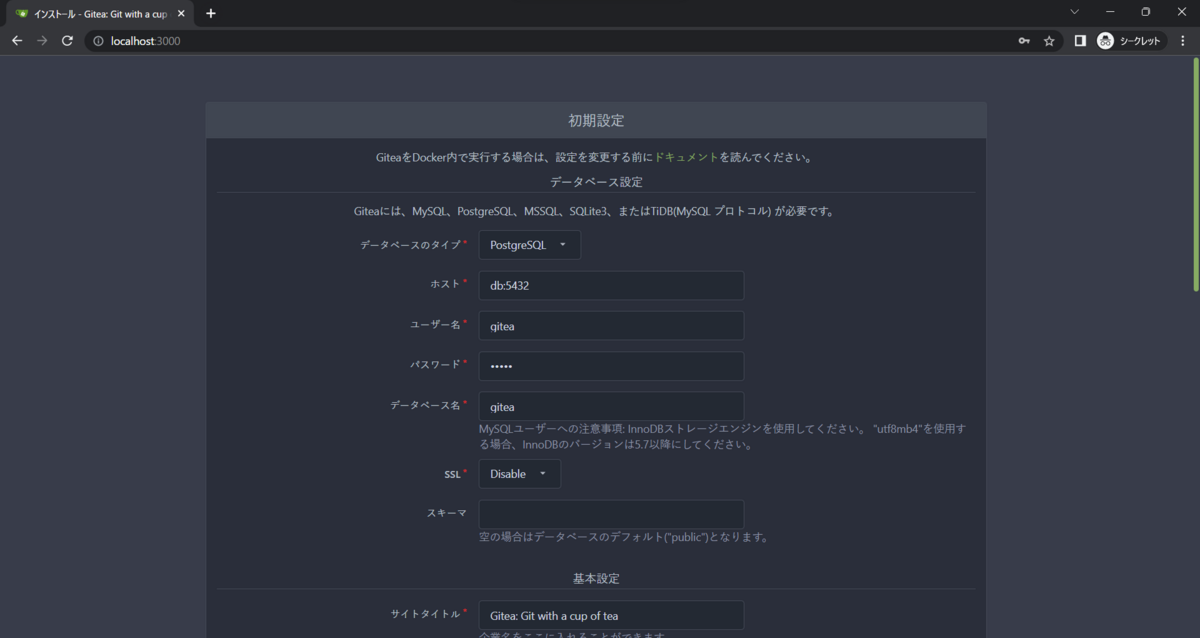Select the インストール - Gitea tab
The width and height of the screenshot is (1200, 638).
(x=100, y=14)
